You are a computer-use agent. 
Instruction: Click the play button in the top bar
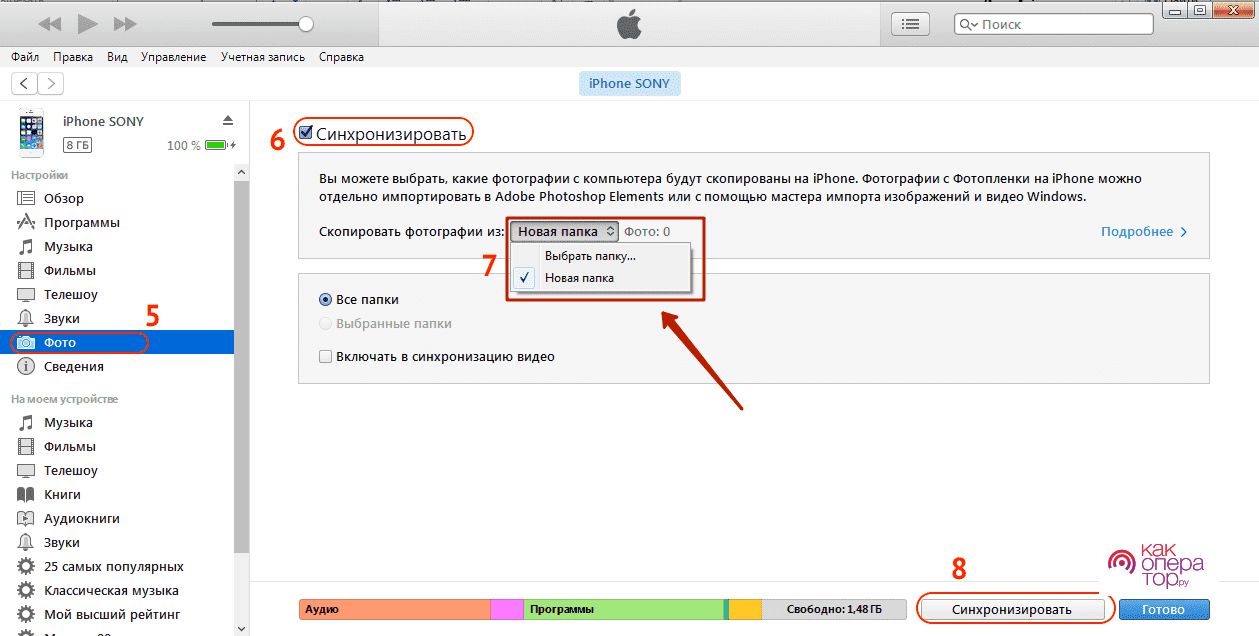coord(88,23)
